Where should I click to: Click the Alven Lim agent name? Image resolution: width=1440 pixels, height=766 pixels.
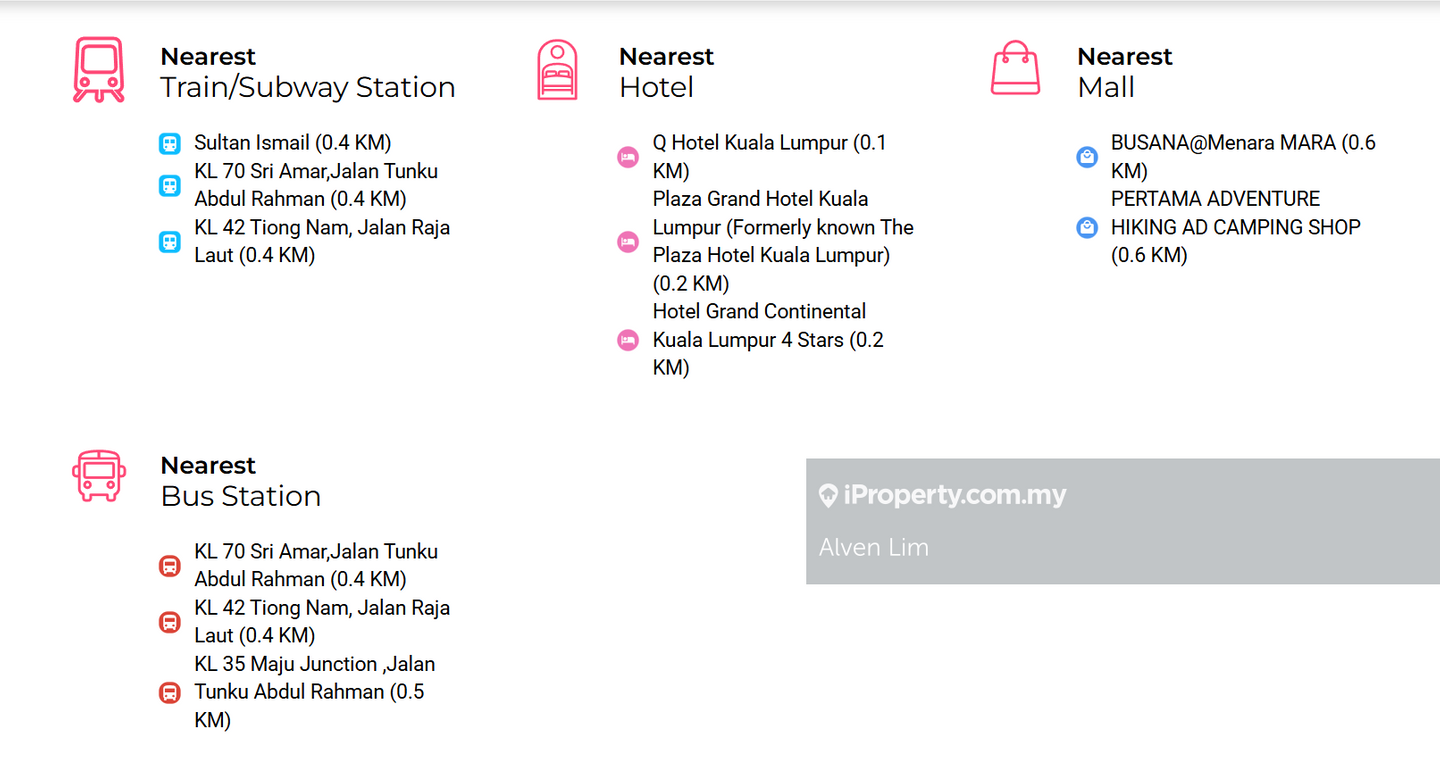pos(873,547)
